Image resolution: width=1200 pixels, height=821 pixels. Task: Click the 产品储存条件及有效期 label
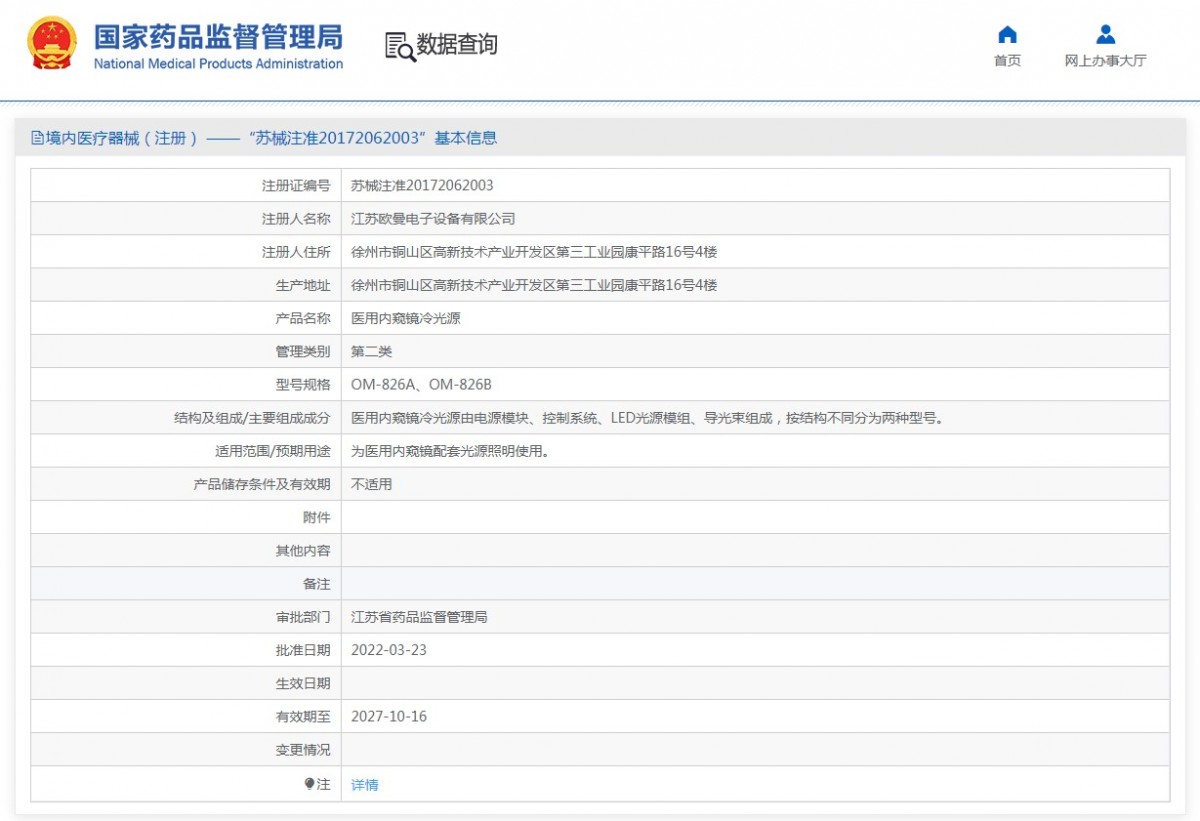pyautogui.click(x=262, y=484)
